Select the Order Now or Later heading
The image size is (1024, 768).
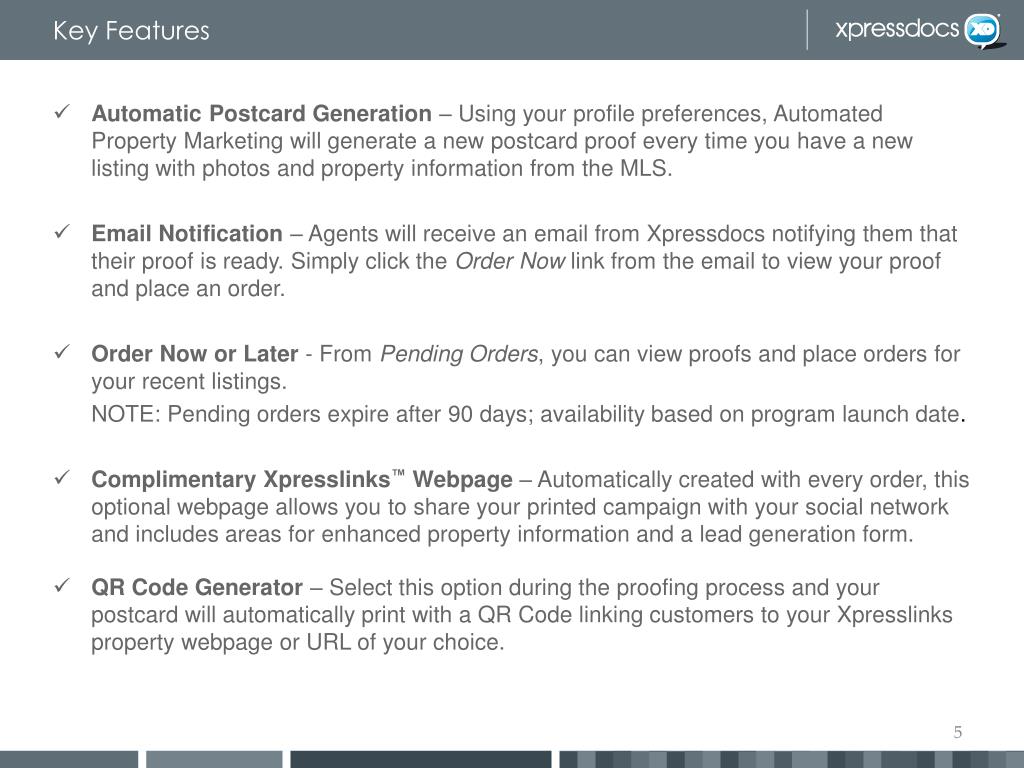195,354
